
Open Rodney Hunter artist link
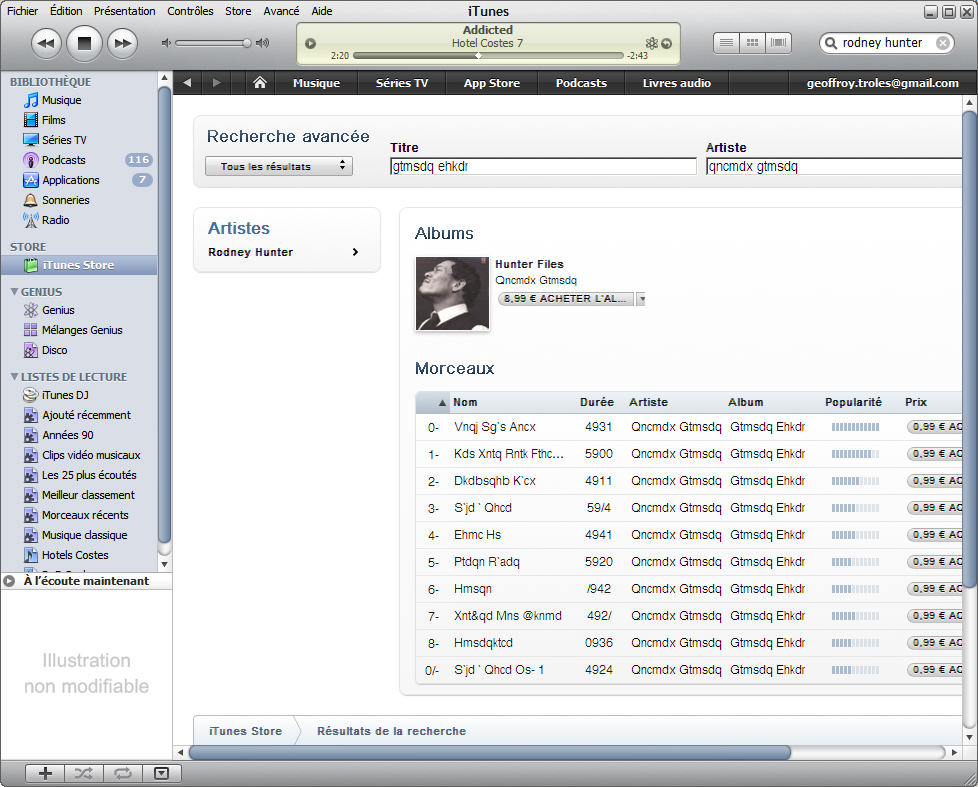tap(284, 252)
